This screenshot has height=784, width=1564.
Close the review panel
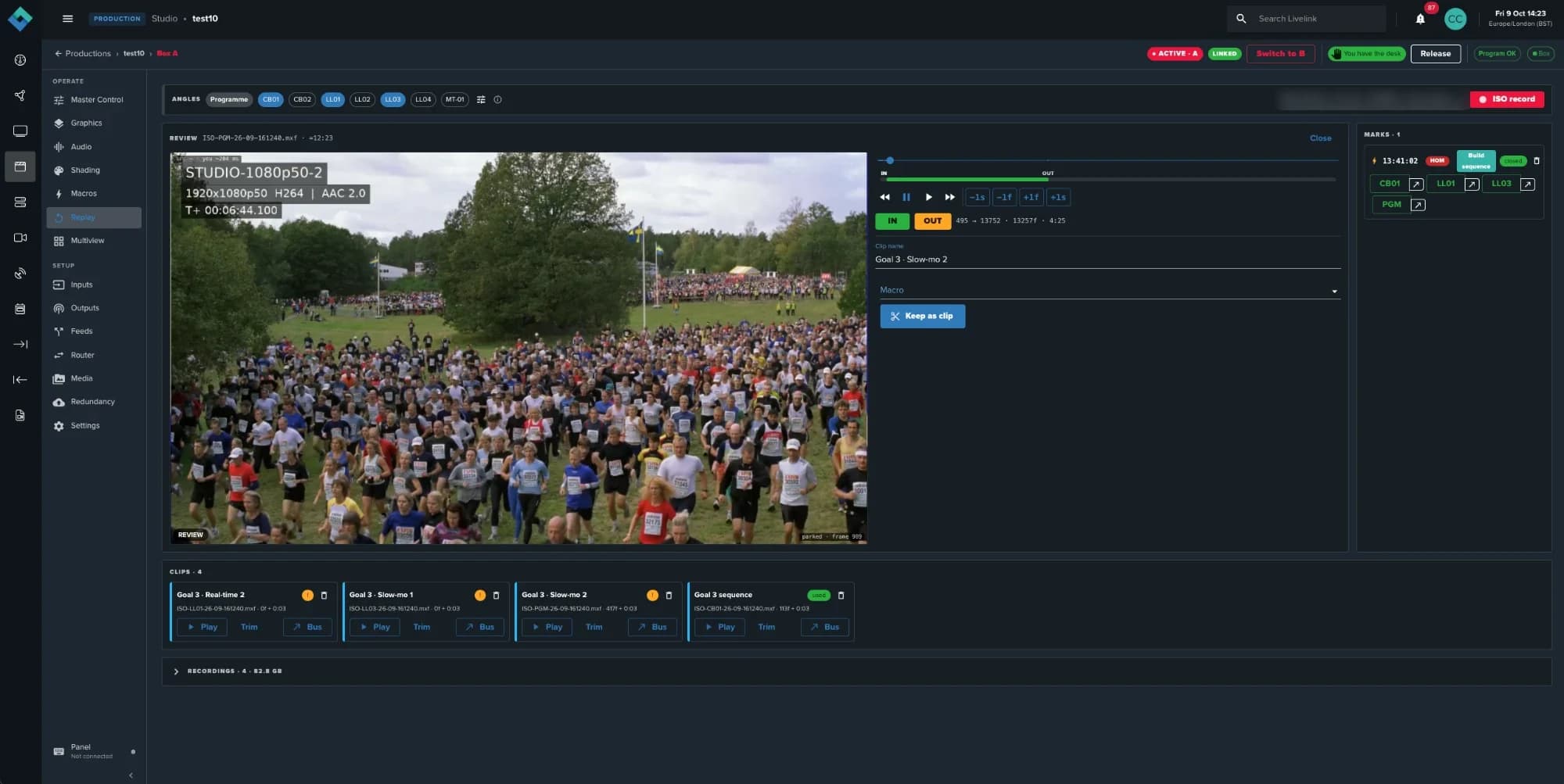pyautogui.click(x=1320, y=138)
